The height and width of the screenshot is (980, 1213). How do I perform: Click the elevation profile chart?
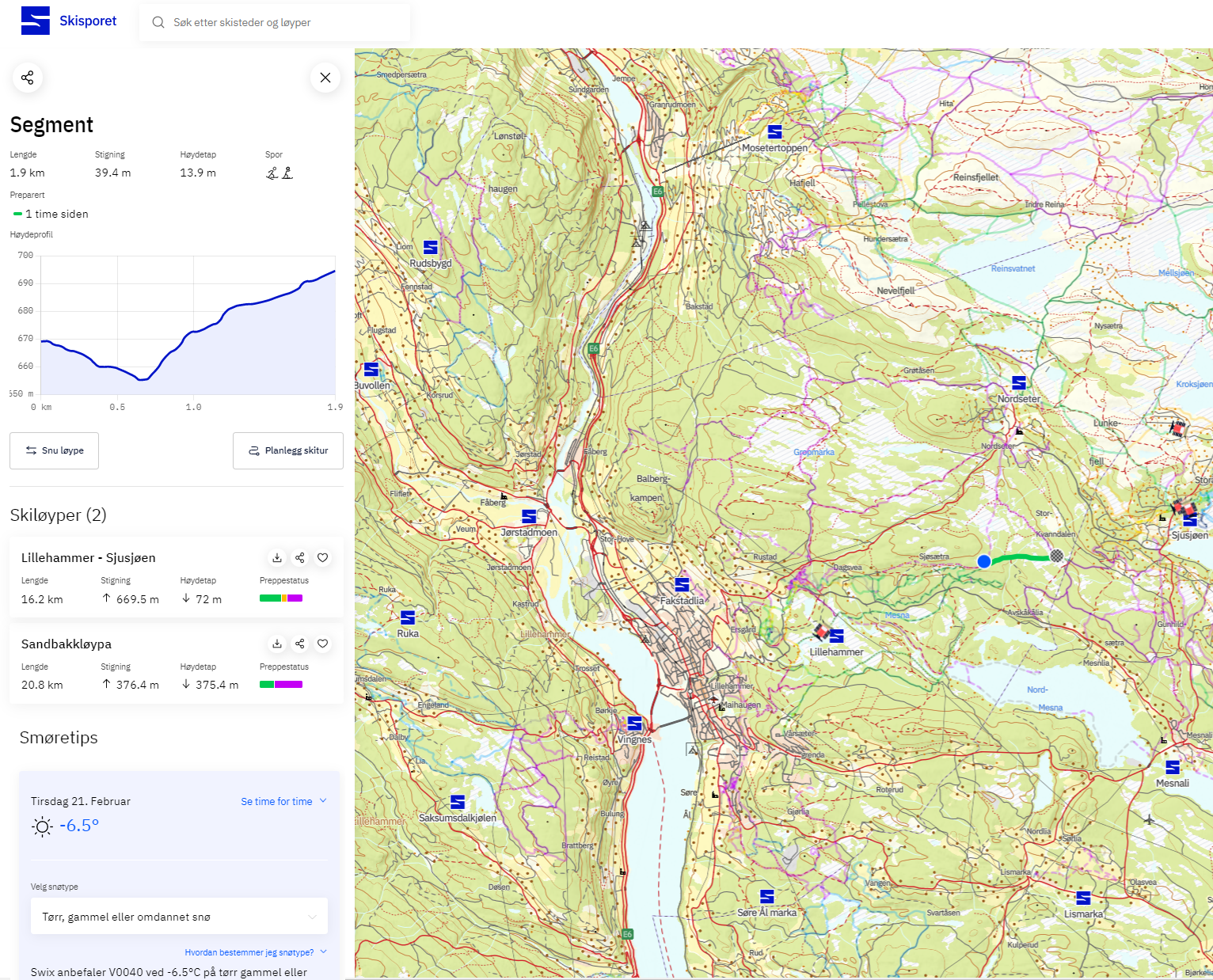click(188, 325)
